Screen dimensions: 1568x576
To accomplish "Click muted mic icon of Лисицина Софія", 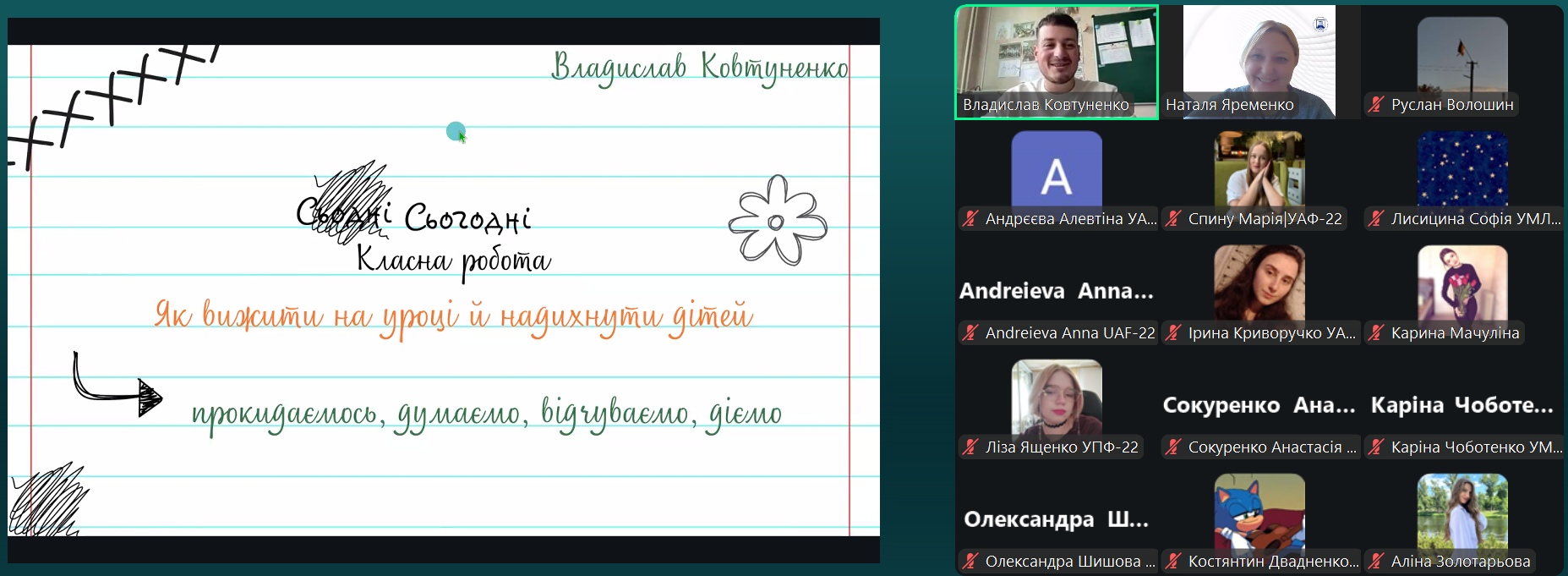I will tap(1376, 219).
